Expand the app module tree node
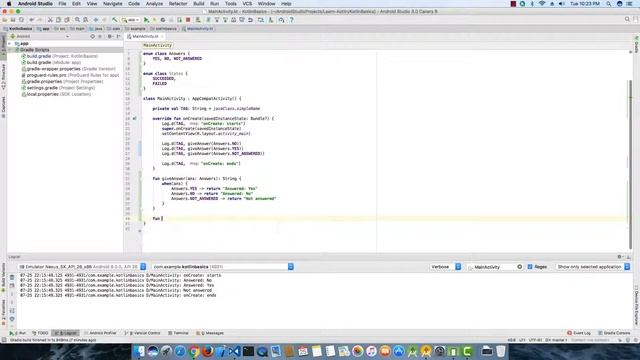640x360 pixels. click(10, 43)
